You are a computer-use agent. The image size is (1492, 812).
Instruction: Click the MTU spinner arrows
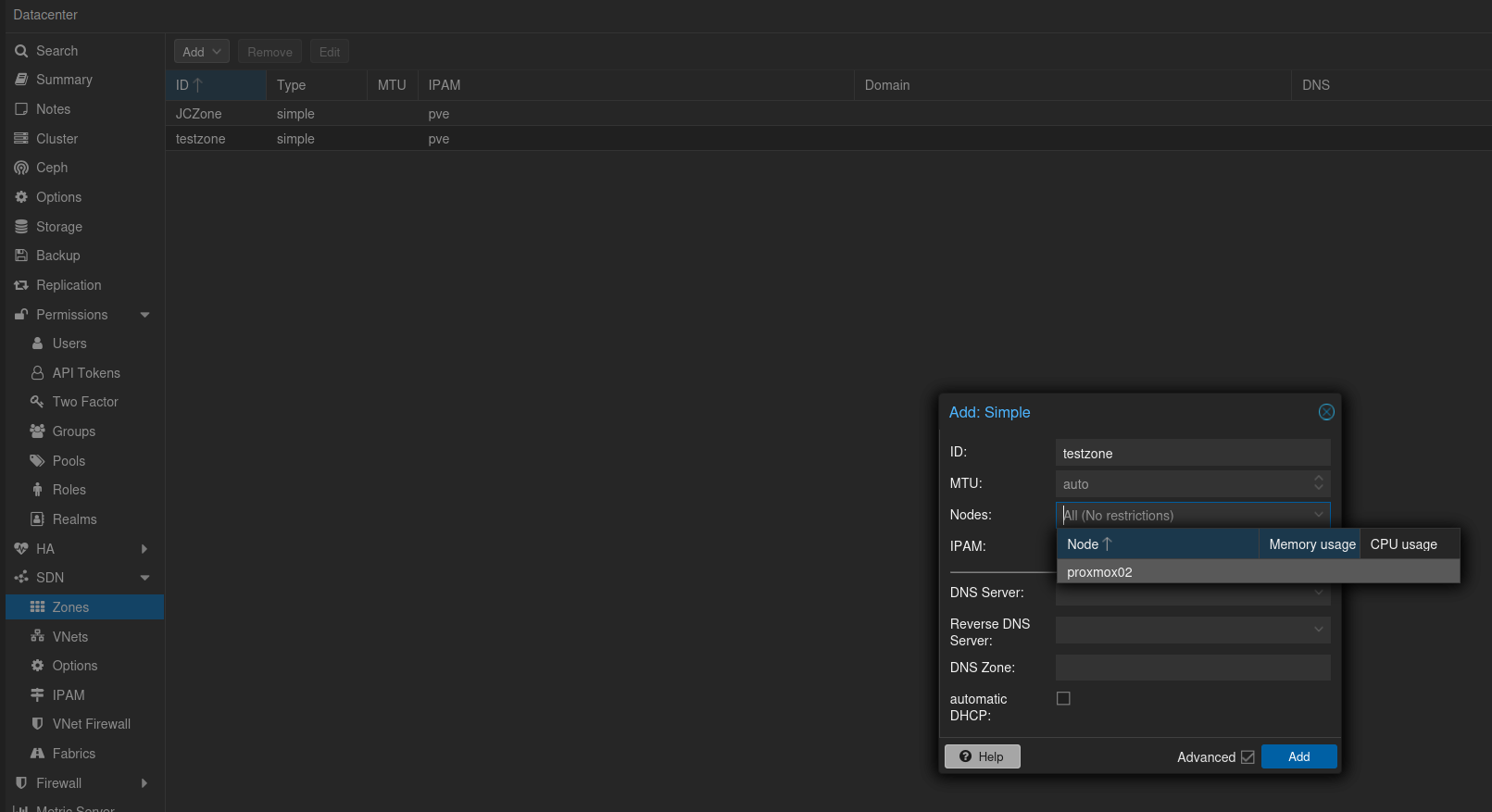(1319, 483)
